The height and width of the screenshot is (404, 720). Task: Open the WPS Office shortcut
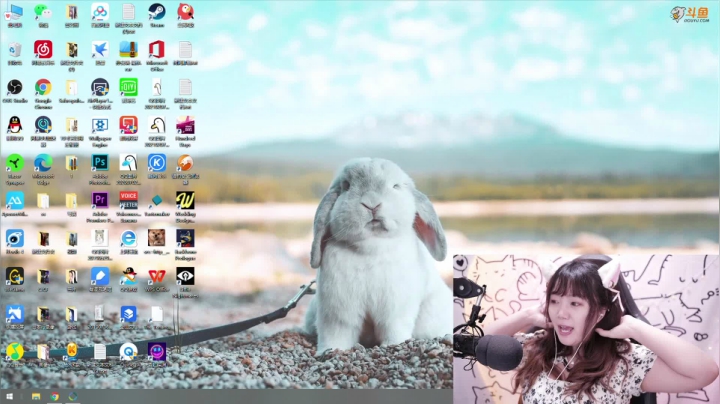point(157,276)
